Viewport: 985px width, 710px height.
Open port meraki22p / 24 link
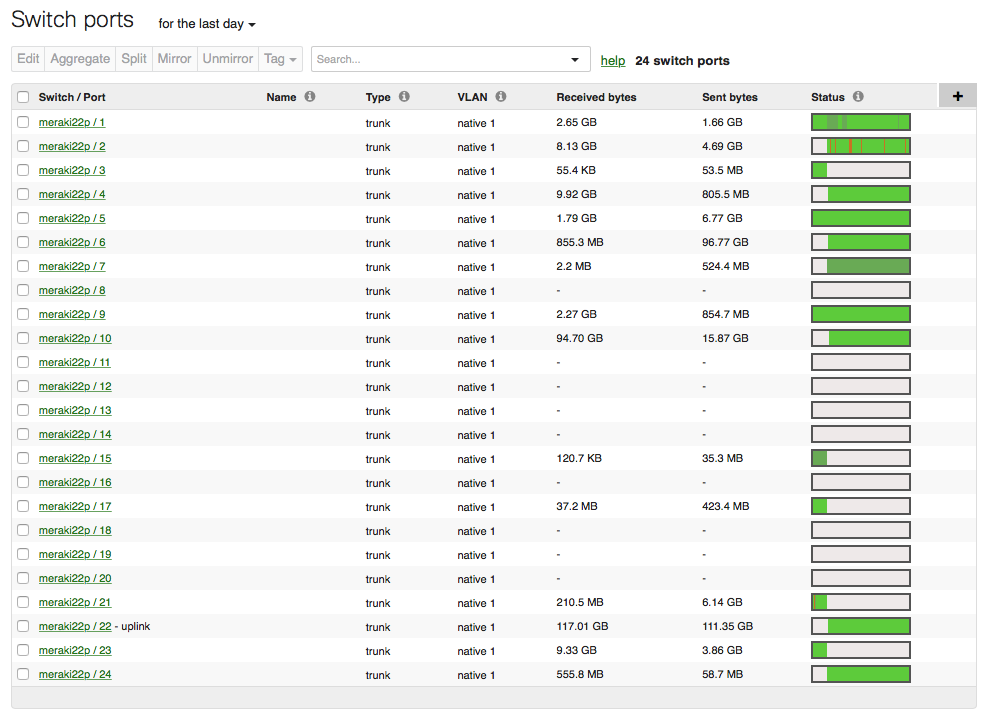[x=75, y=674]
